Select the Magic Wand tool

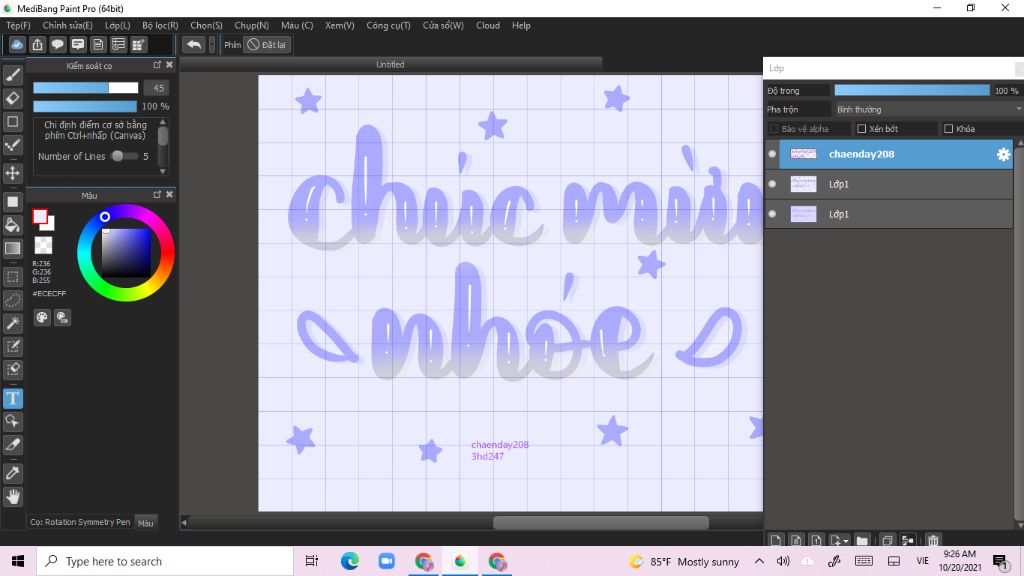[x=12, y=323]
